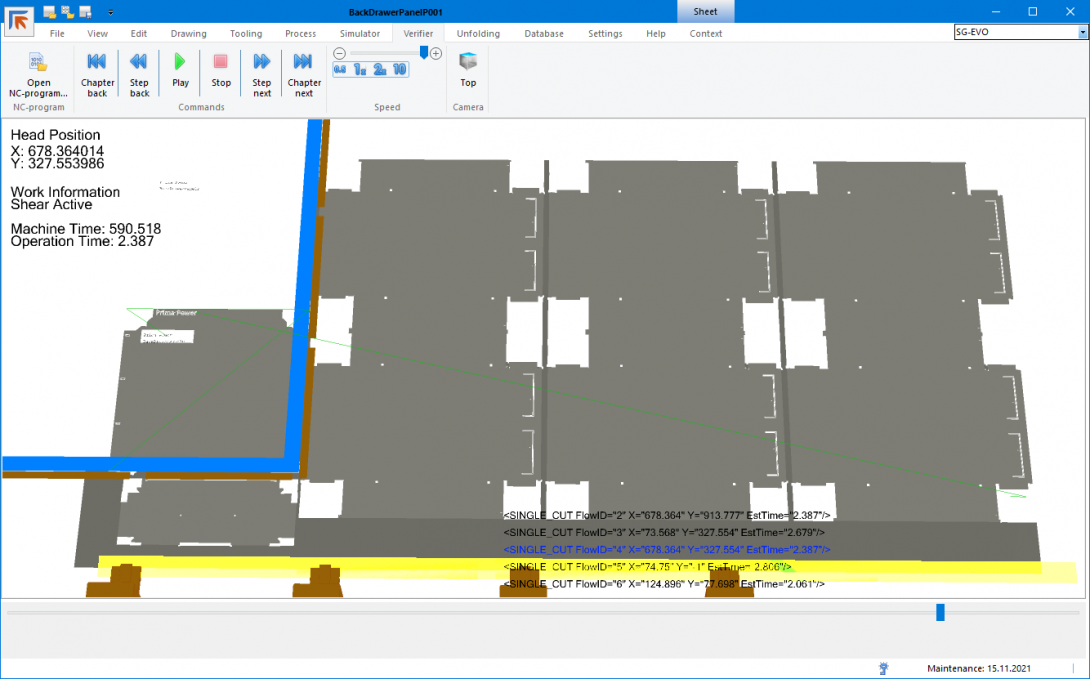Select the 0.5x speed preset

click(x=340, y=70)
